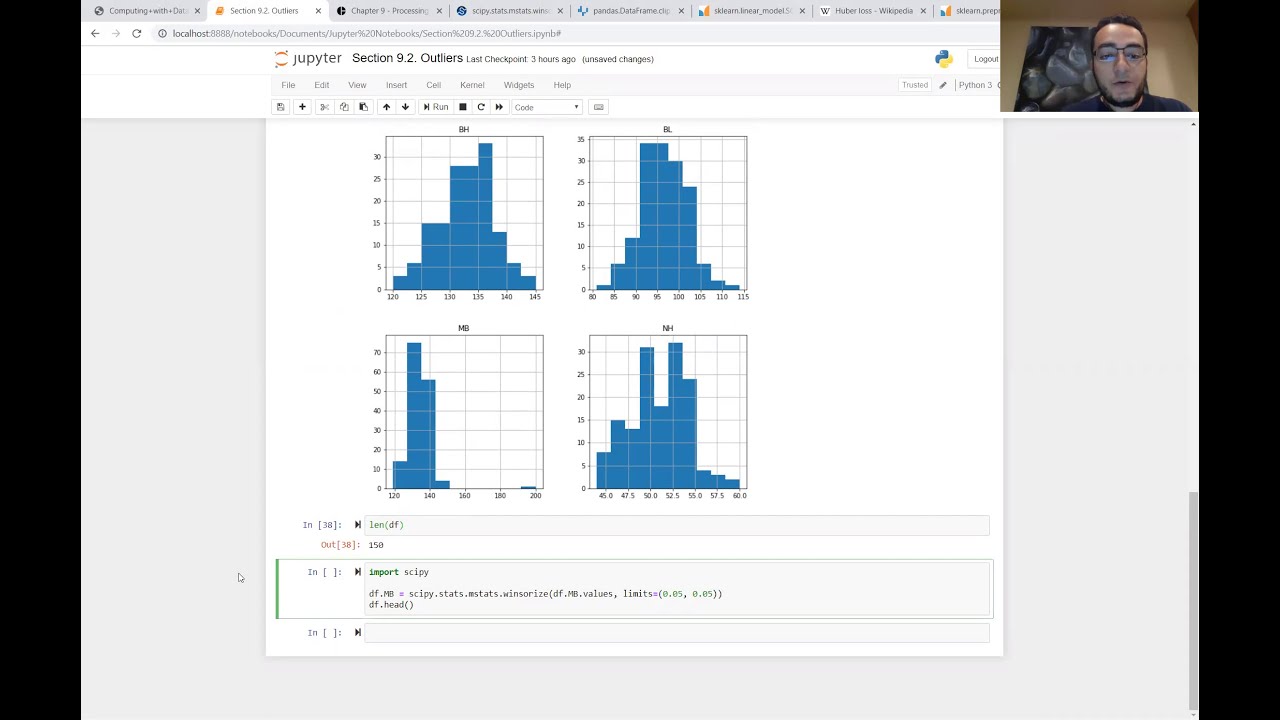Click inside the len(df) code cell
This screenshot has width=1280, height=720.
pyautogui.click(x=677, y=525)
